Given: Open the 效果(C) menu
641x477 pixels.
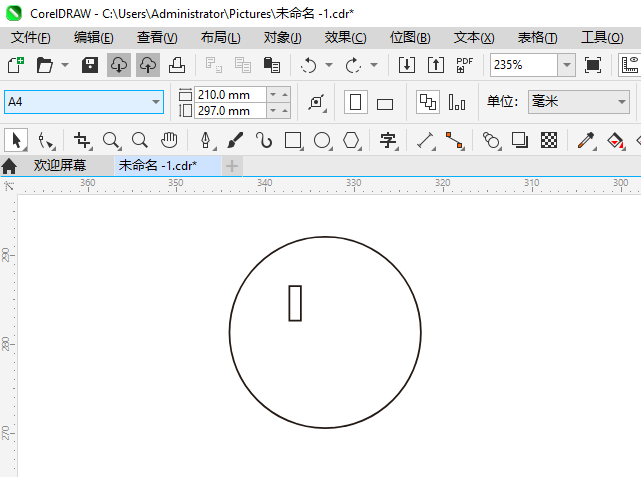Looking at the screenshot, I should coord(345,38).
